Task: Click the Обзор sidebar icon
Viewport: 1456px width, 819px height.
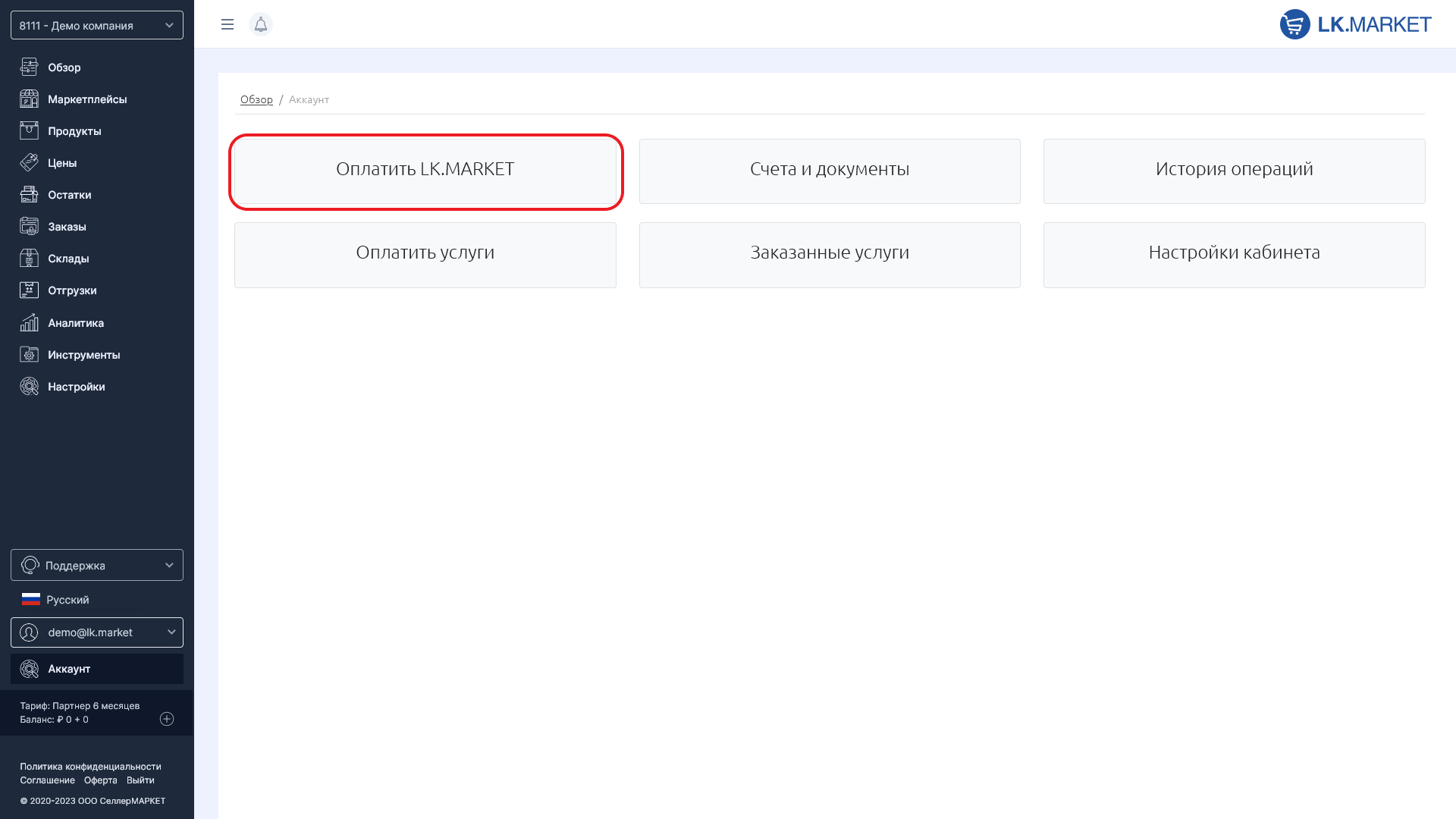Action: pos(29,67)
